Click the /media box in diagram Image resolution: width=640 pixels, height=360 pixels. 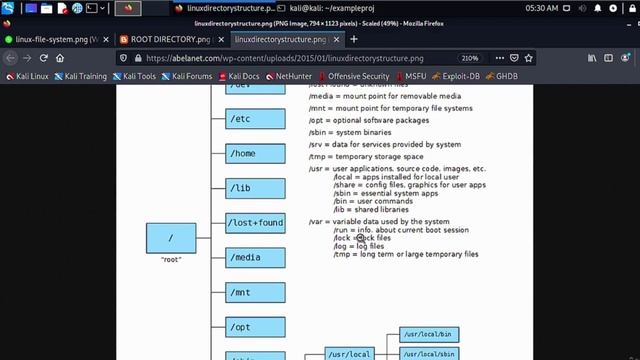[255, 258]
